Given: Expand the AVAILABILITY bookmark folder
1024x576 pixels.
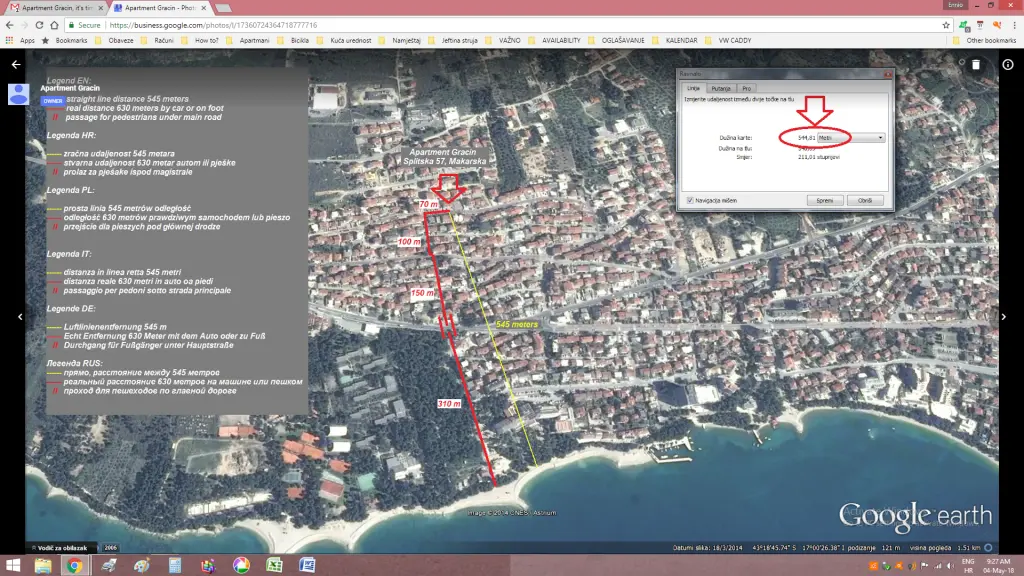Looking at the screenshot, I should (x=560, y=40).
